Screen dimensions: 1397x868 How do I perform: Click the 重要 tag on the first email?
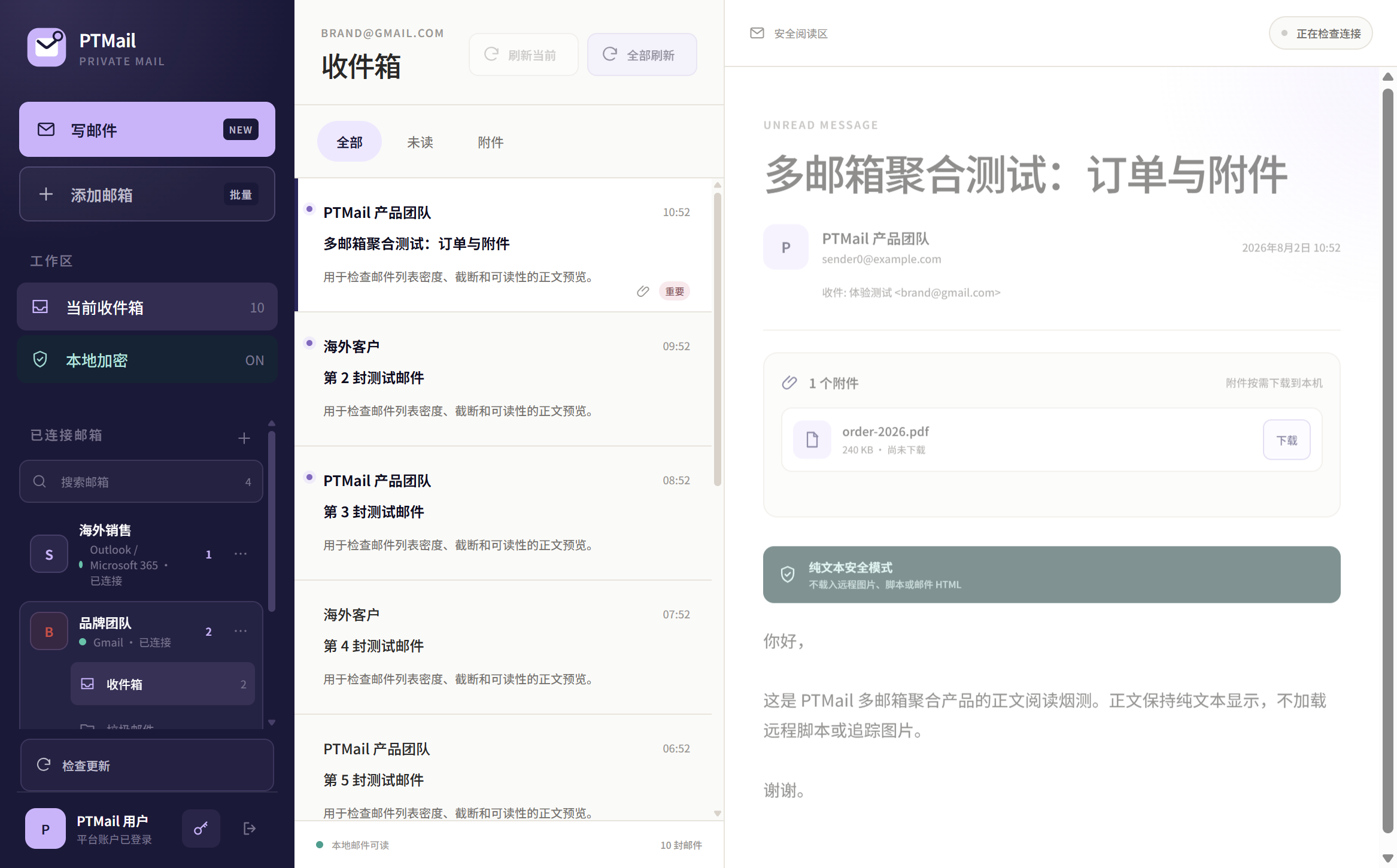675,292
